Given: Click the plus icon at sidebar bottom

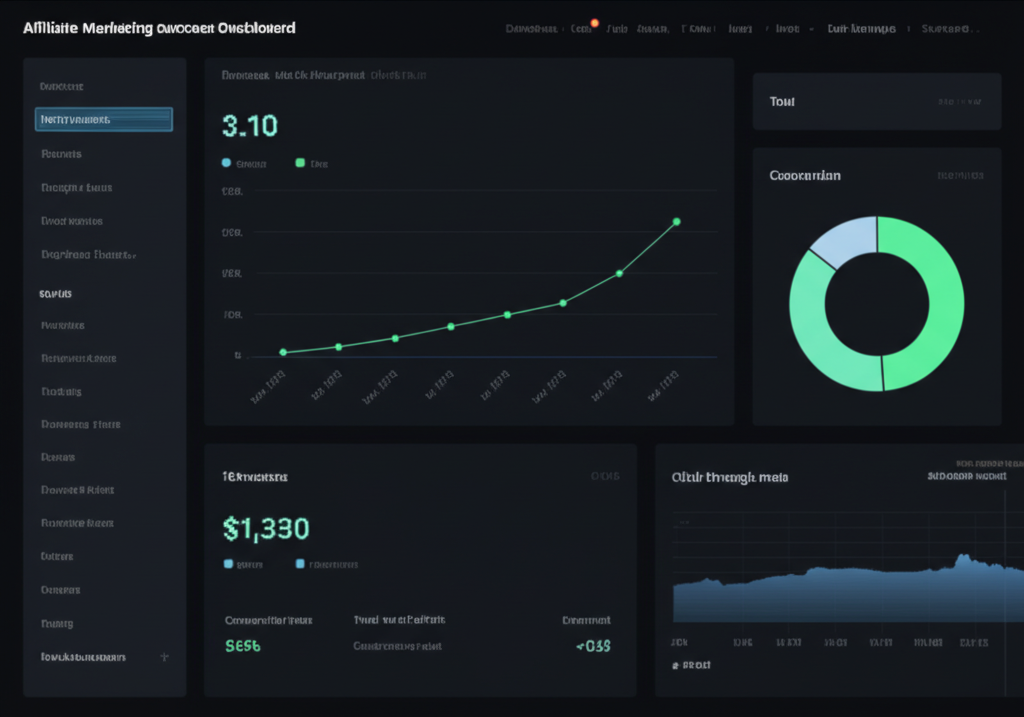Looking at the screenshot, I should click(163, 657).
